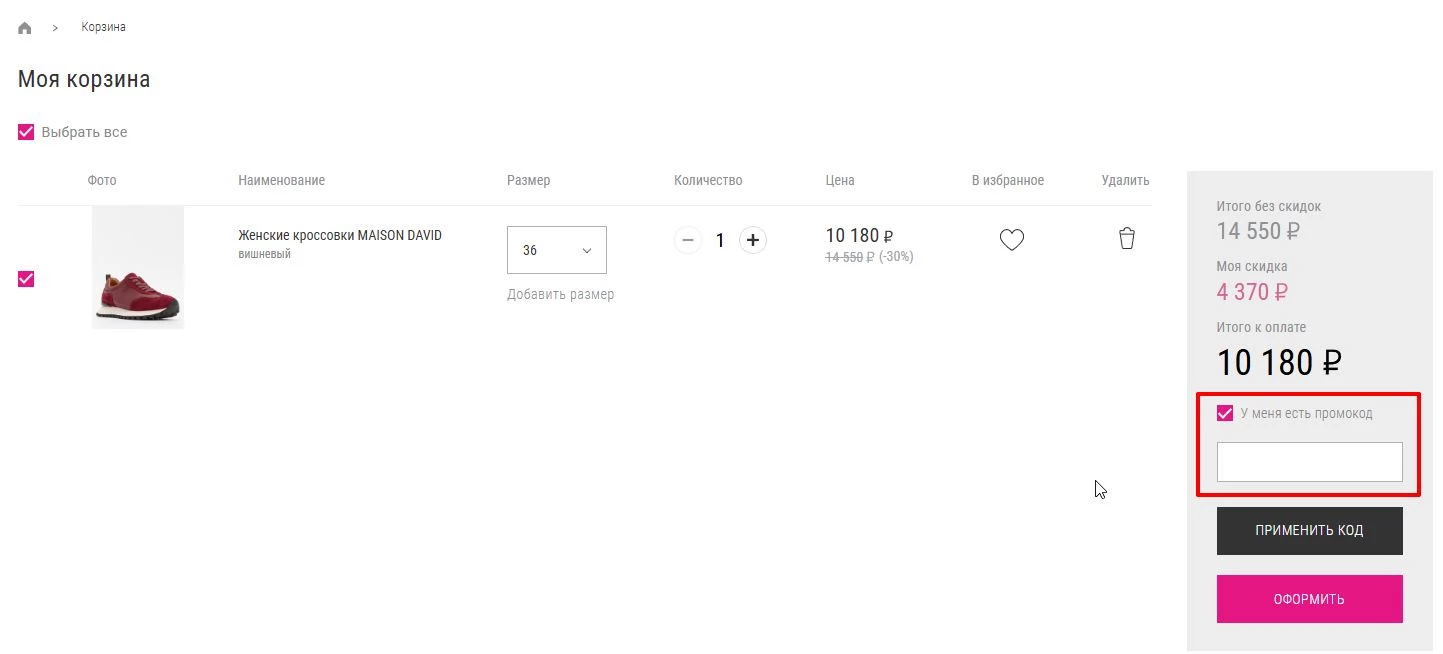Click the promo code input field
1443x654 pixels.
(1309, 462)
